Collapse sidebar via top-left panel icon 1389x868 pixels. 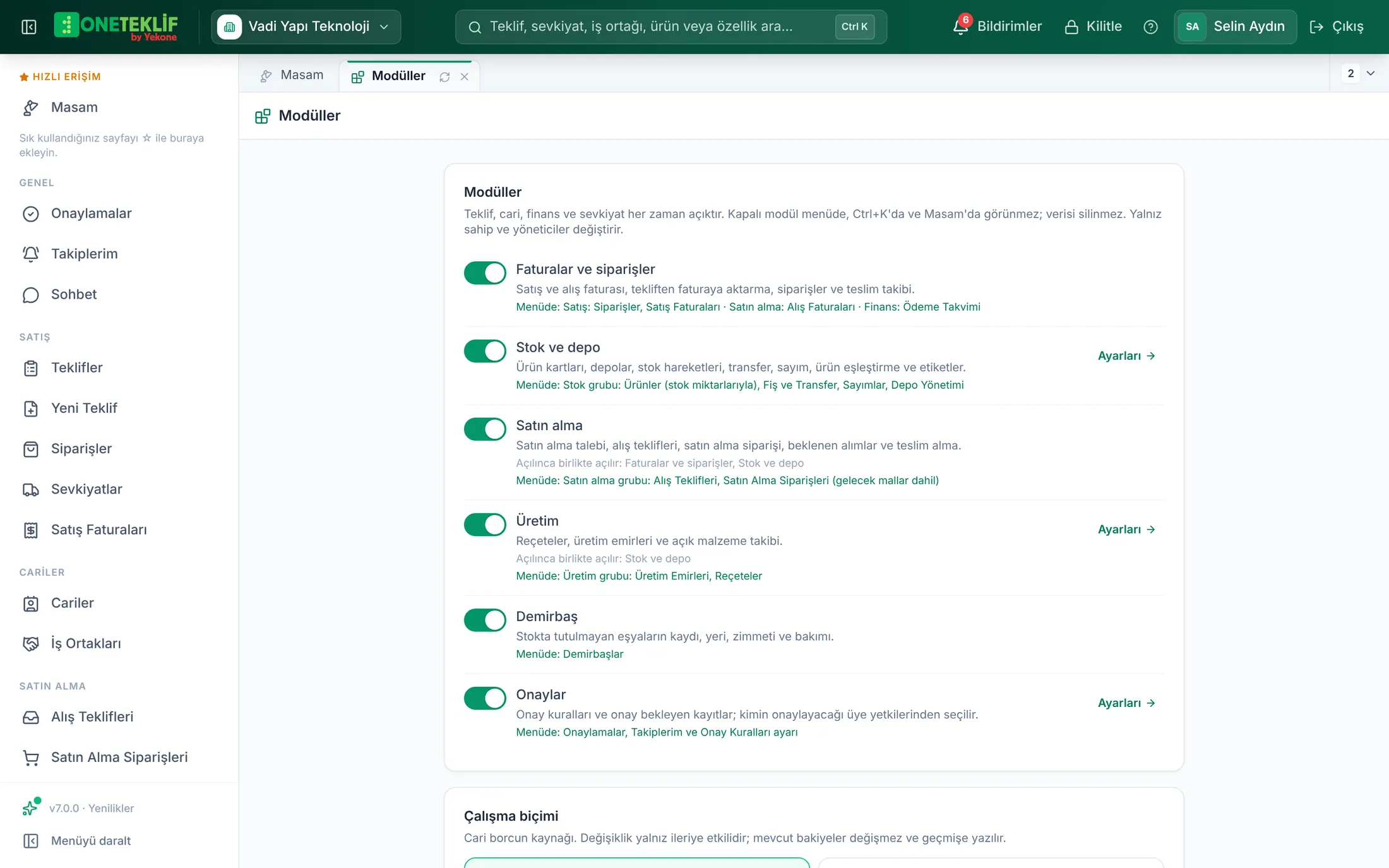(29, 27)
